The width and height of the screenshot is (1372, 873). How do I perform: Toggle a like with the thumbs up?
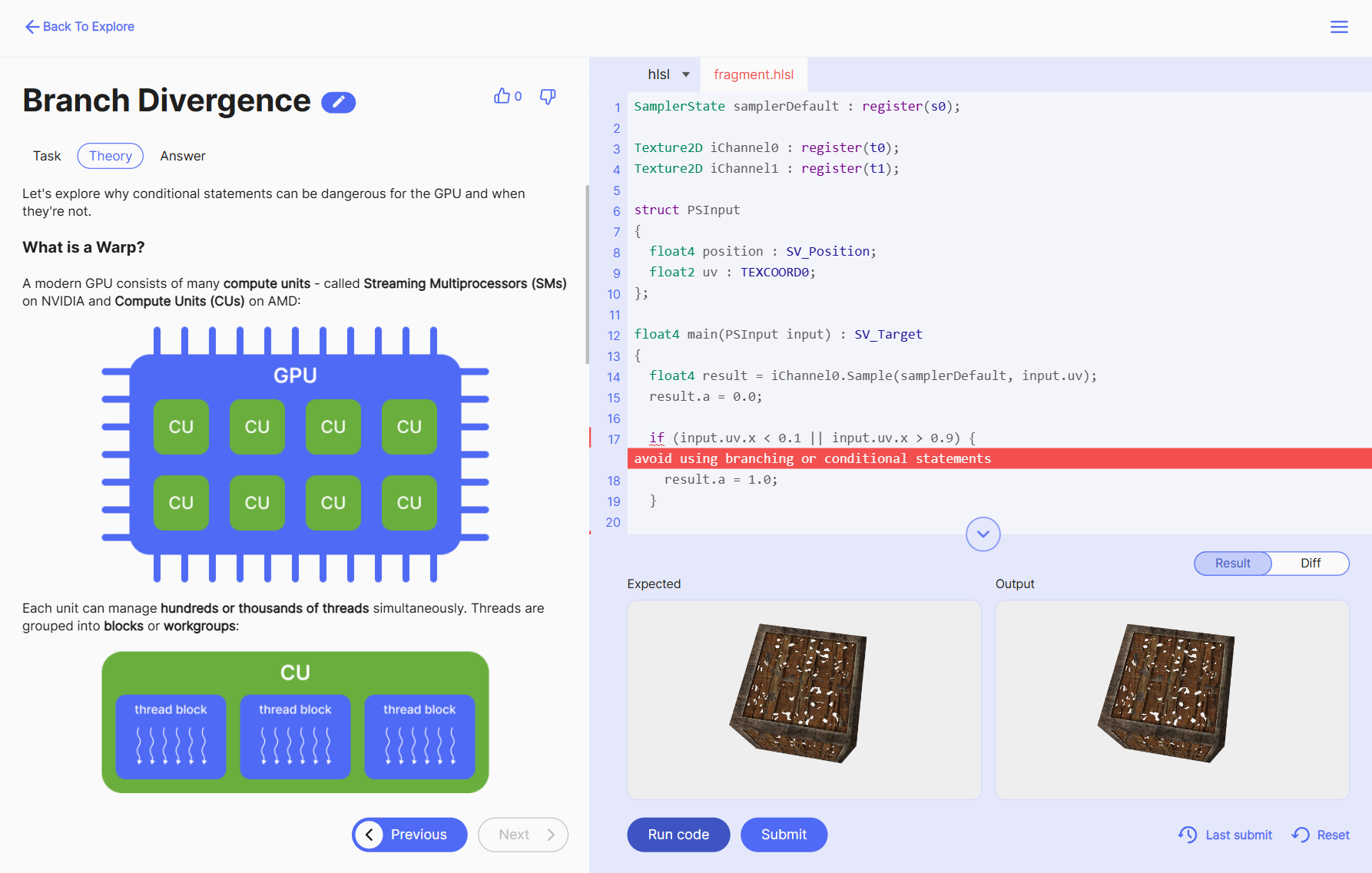point(502,96)
